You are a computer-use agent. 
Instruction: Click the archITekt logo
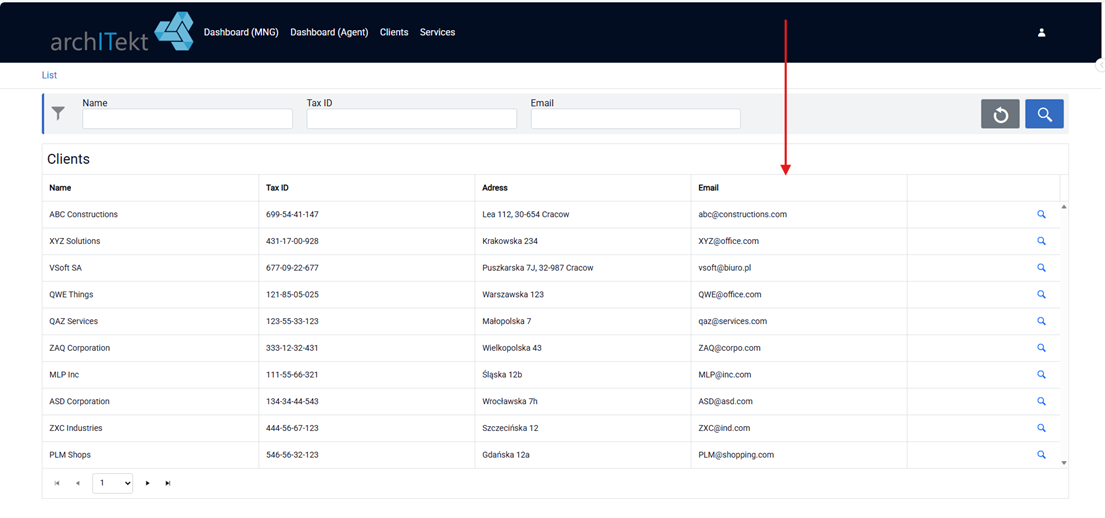(x=122, y=32)
